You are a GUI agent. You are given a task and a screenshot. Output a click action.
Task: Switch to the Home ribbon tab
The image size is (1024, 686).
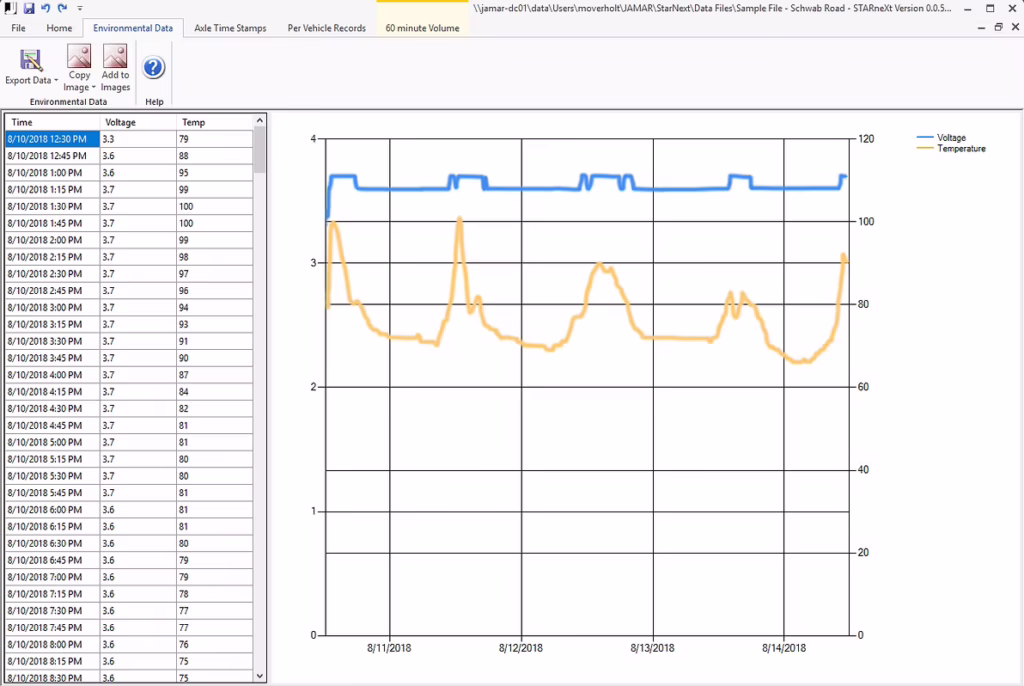(59, 28)
